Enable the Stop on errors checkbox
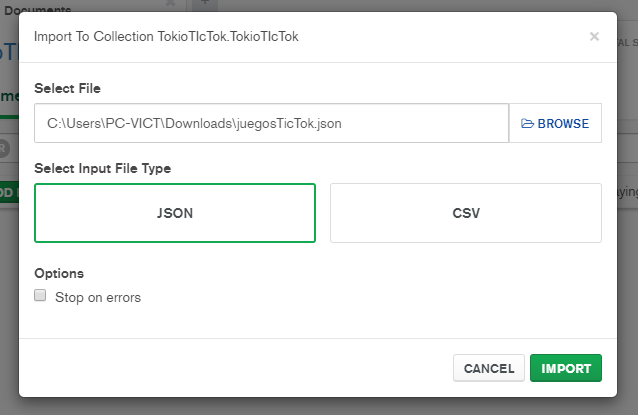The width and height of the screenshot is (638, 415). coord(41,296)
